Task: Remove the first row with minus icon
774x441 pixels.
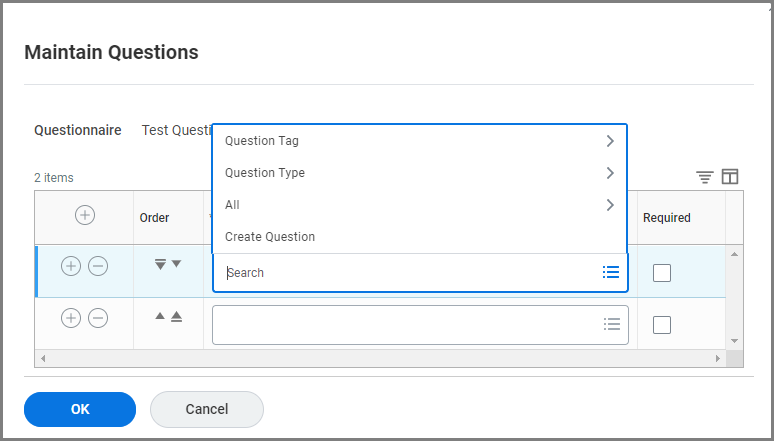Action: coord(98,266)
